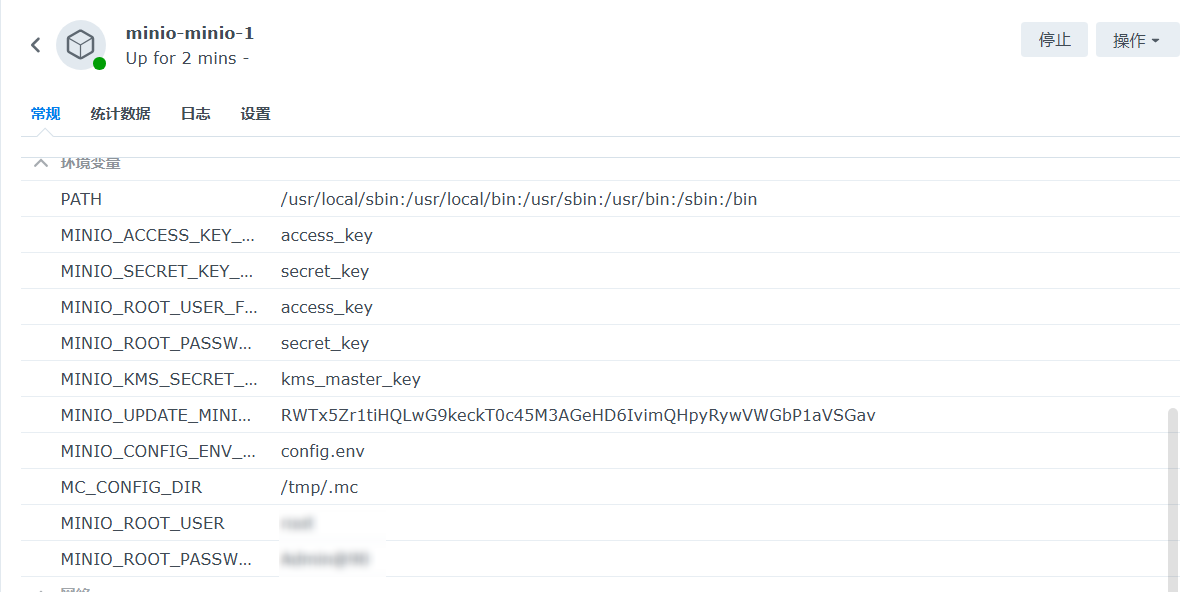
Task: Select the 设置 tab
Action: click(256, 114)
